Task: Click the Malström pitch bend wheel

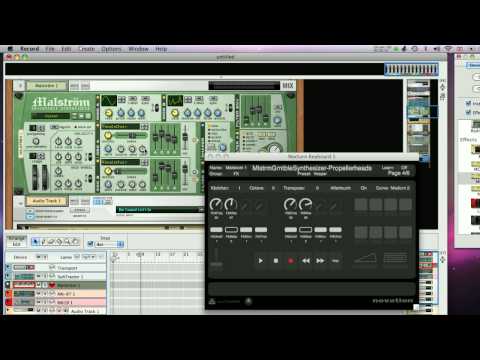Action: 35,177
